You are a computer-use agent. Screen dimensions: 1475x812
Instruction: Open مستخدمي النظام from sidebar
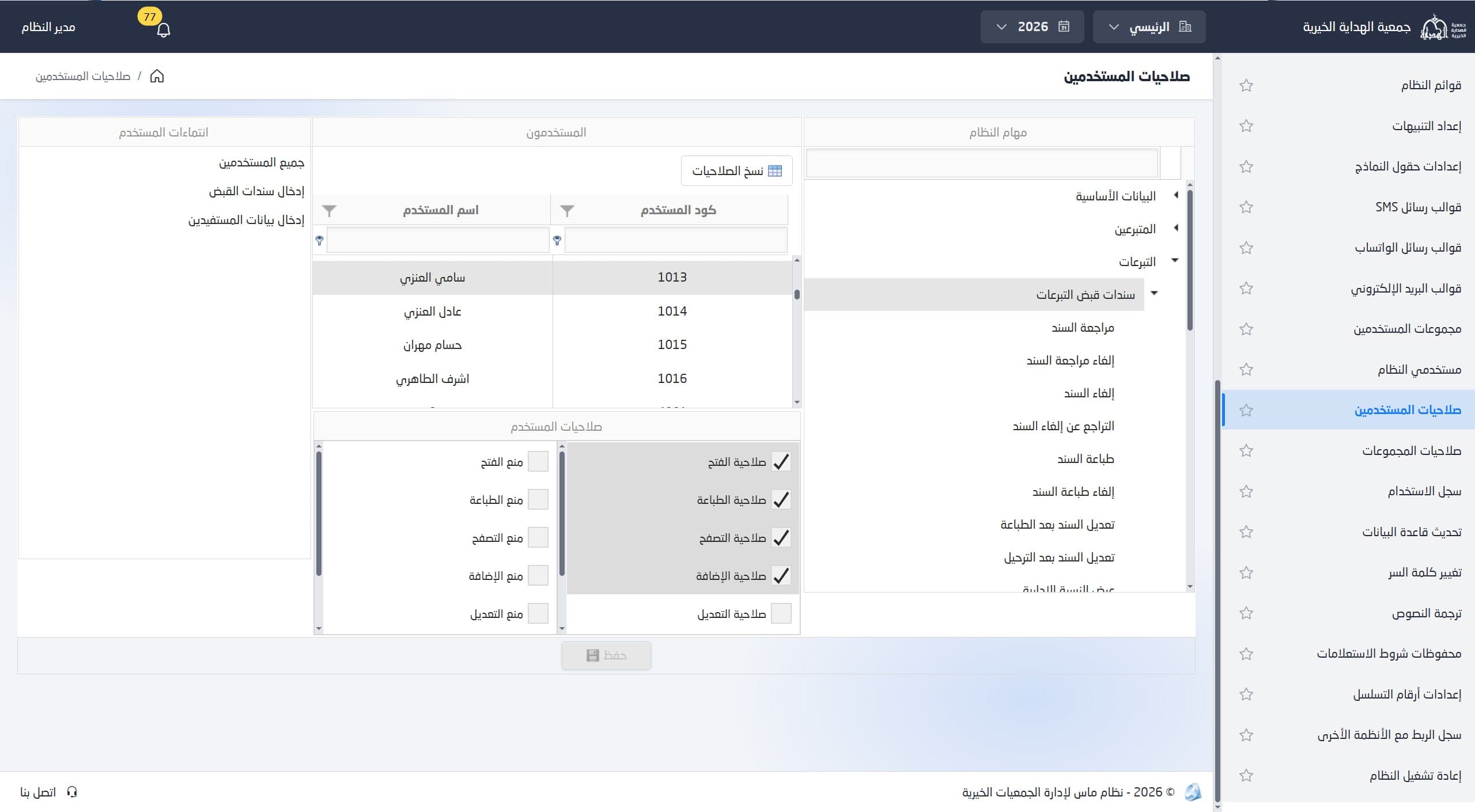[1419, 369]
